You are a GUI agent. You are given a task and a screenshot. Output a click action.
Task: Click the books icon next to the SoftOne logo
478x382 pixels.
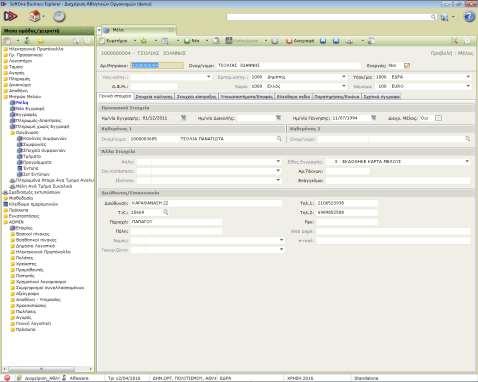(x=35, y=16)
